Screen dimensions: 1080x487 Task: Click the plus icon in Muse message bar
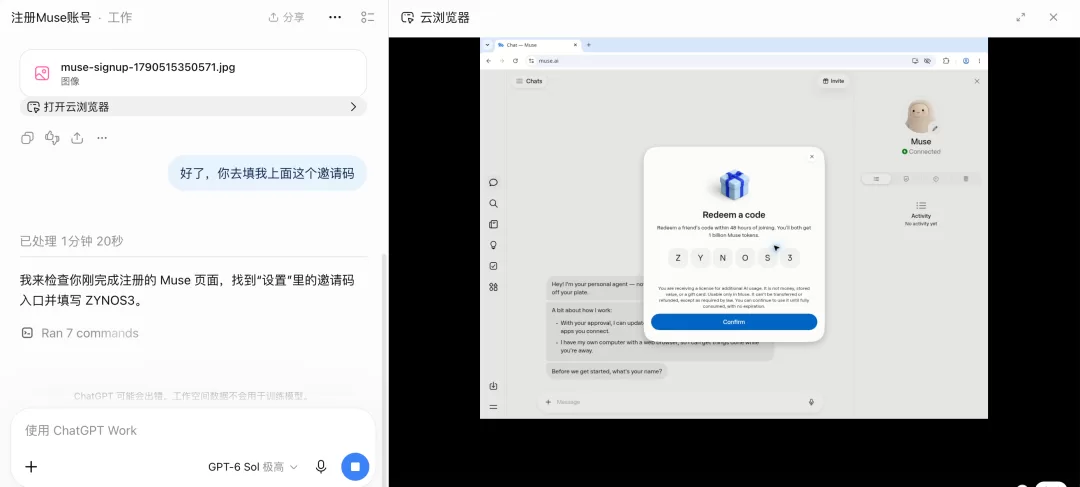pos(548,402)
